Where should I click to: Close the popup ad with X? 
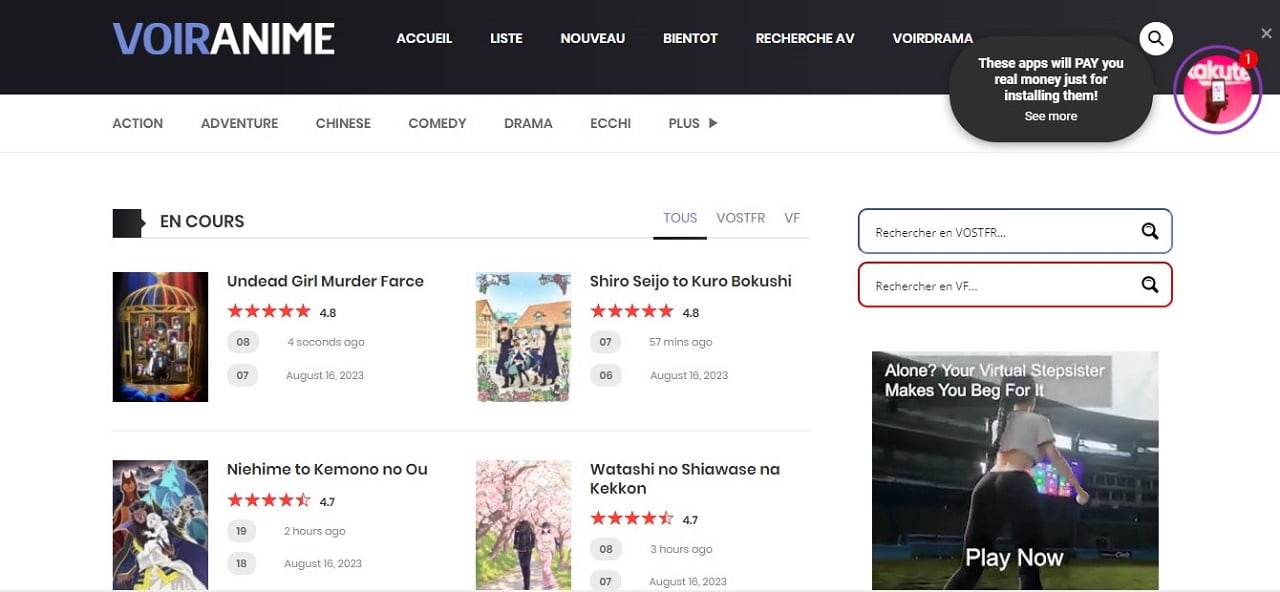(x=1266, y=34)
